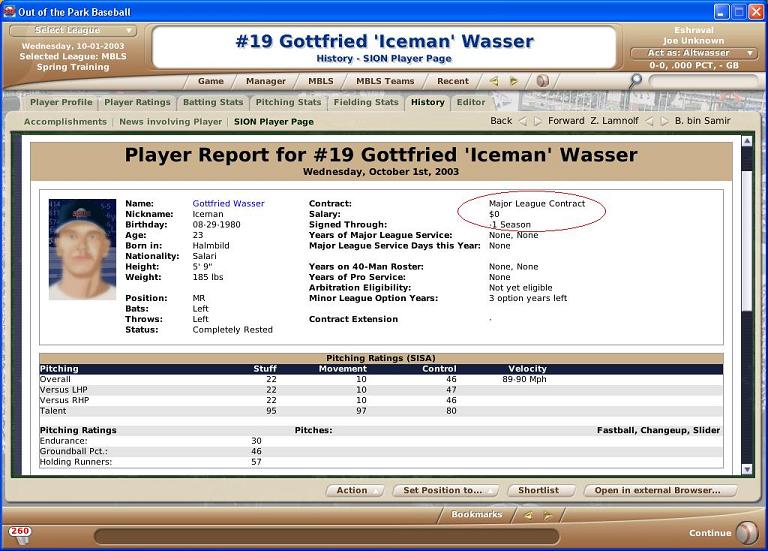
Task: Click the player report vertical scrollbar
Action: 746,300
